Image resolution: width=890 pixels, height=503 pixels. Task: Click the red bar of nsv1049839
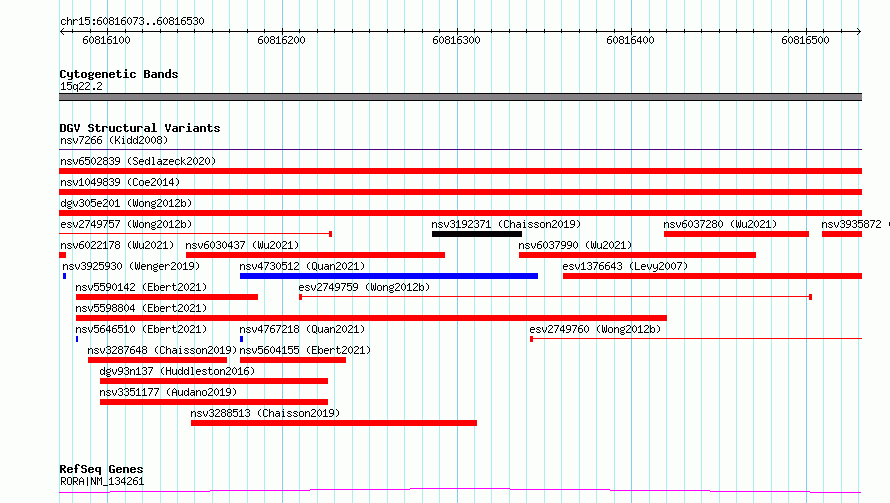(x=460, y=192)
